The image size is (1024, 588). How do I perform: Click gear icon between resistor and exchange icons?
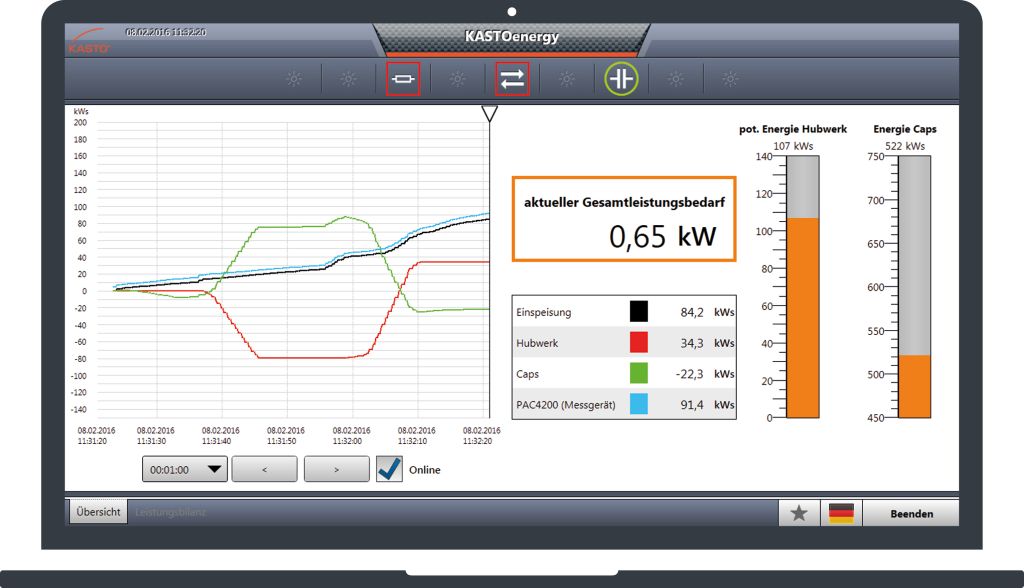point(458,79)
